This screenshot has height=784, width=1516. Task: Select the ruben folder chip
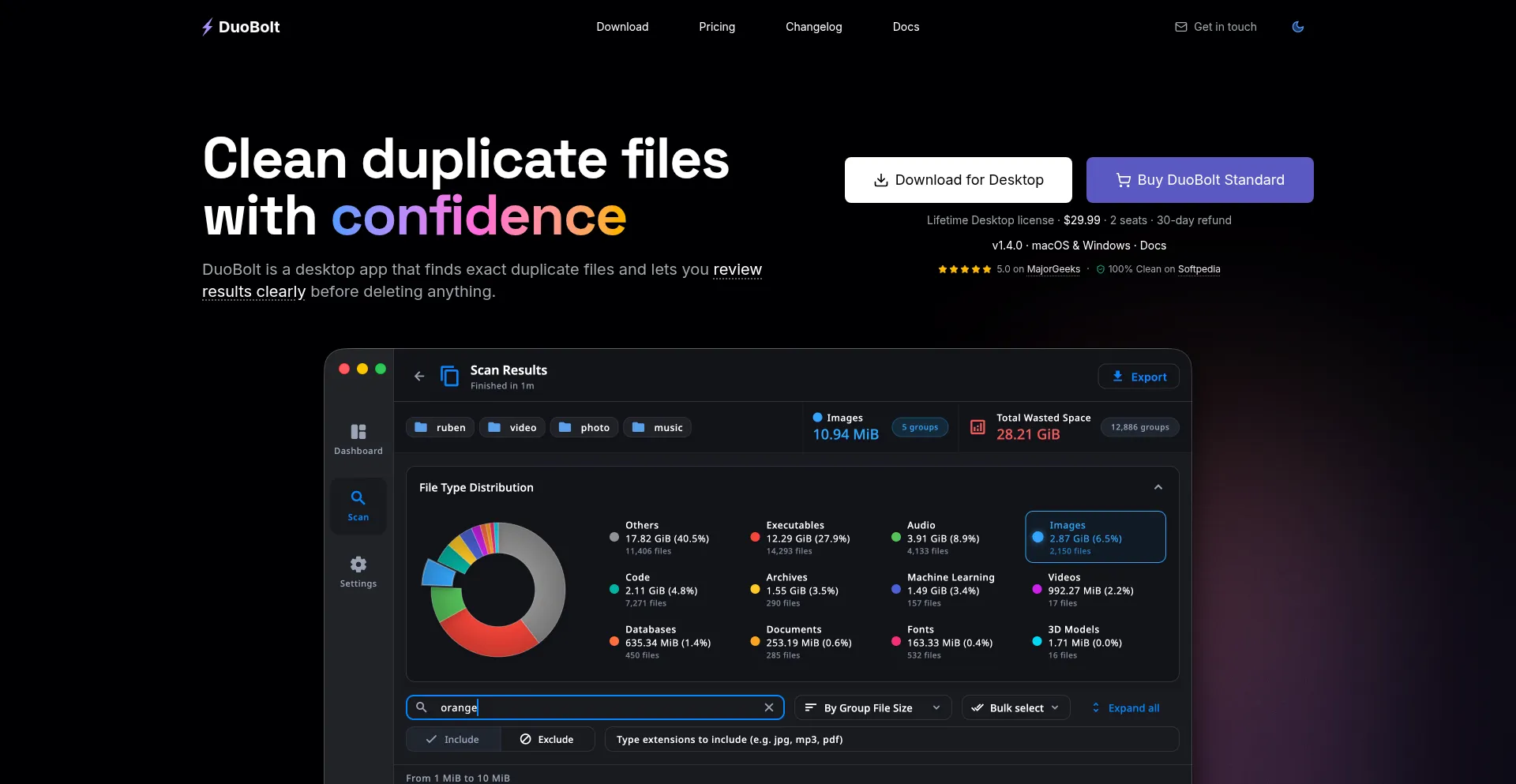click(x=440, y=427)
